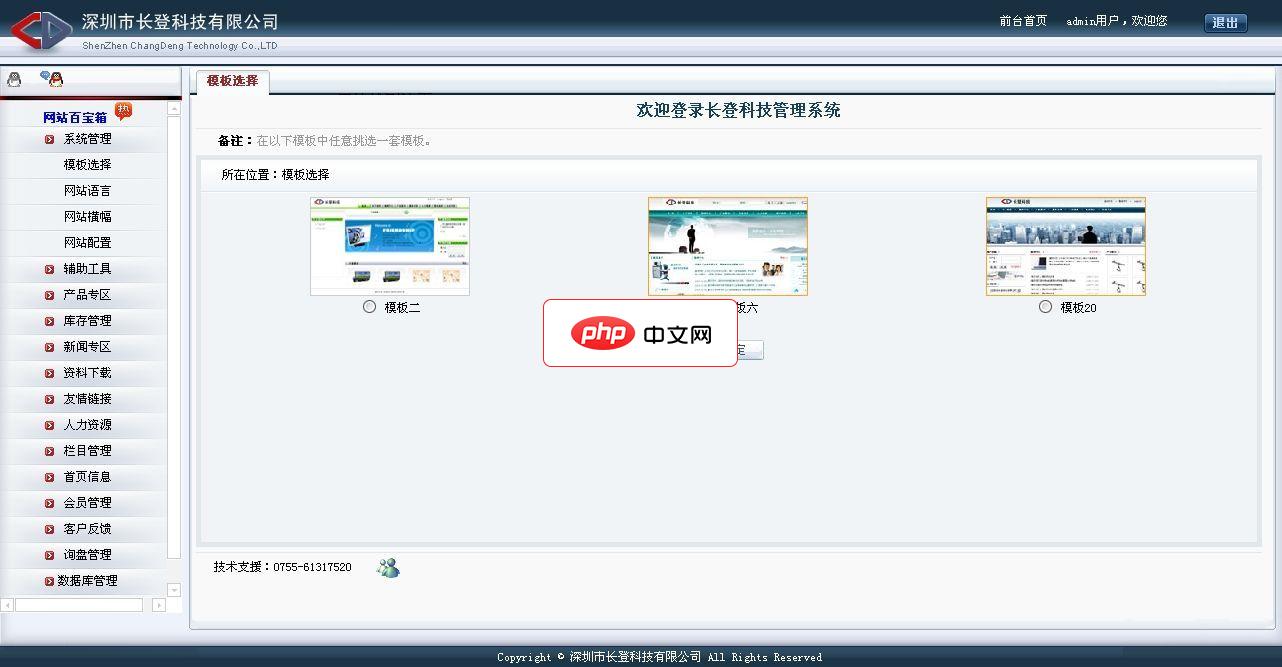Click the 退出 logout button
1282x667 pixels.
(1225, 23)
